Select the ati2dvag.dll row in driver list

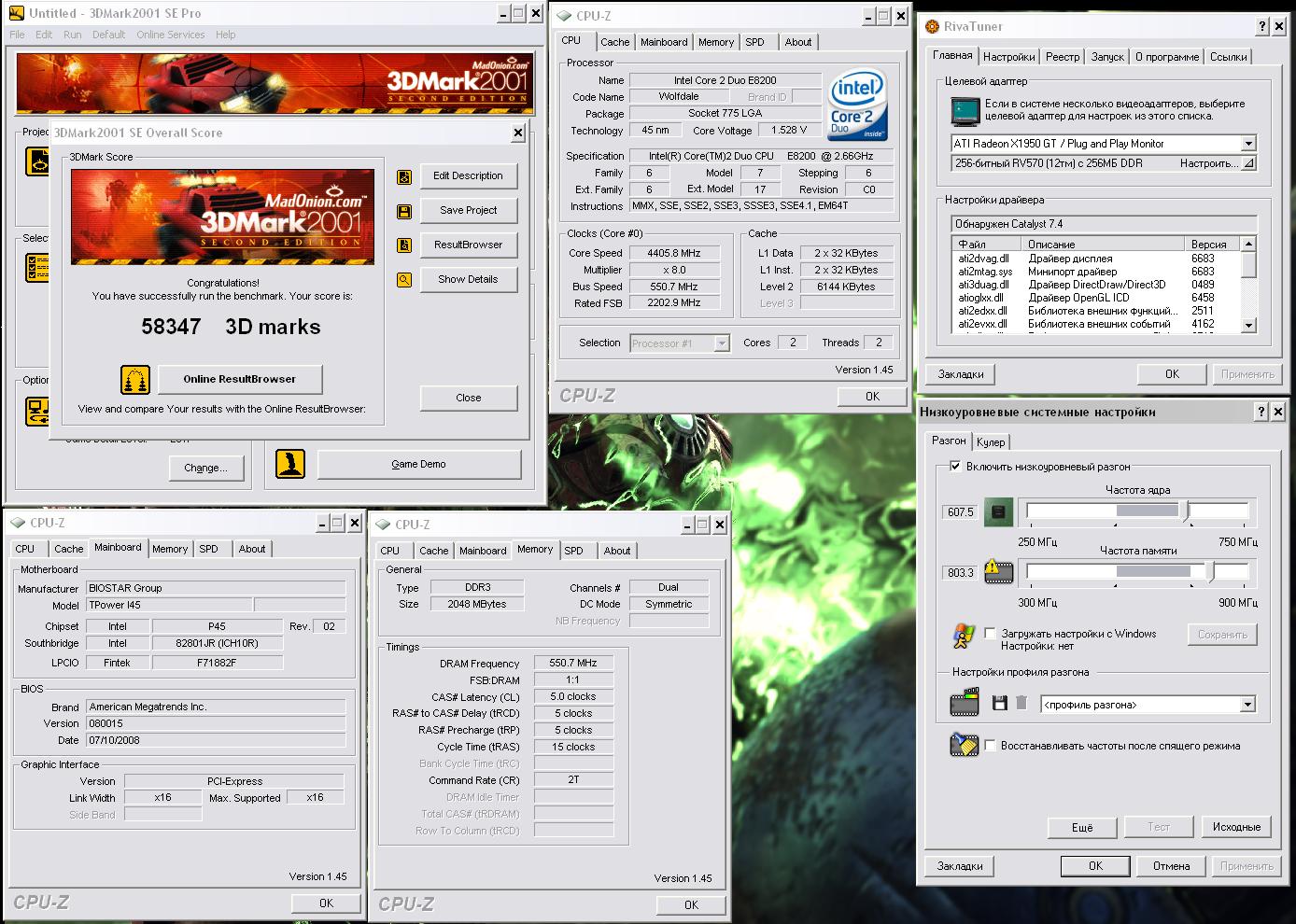(x=1094, y=259)
